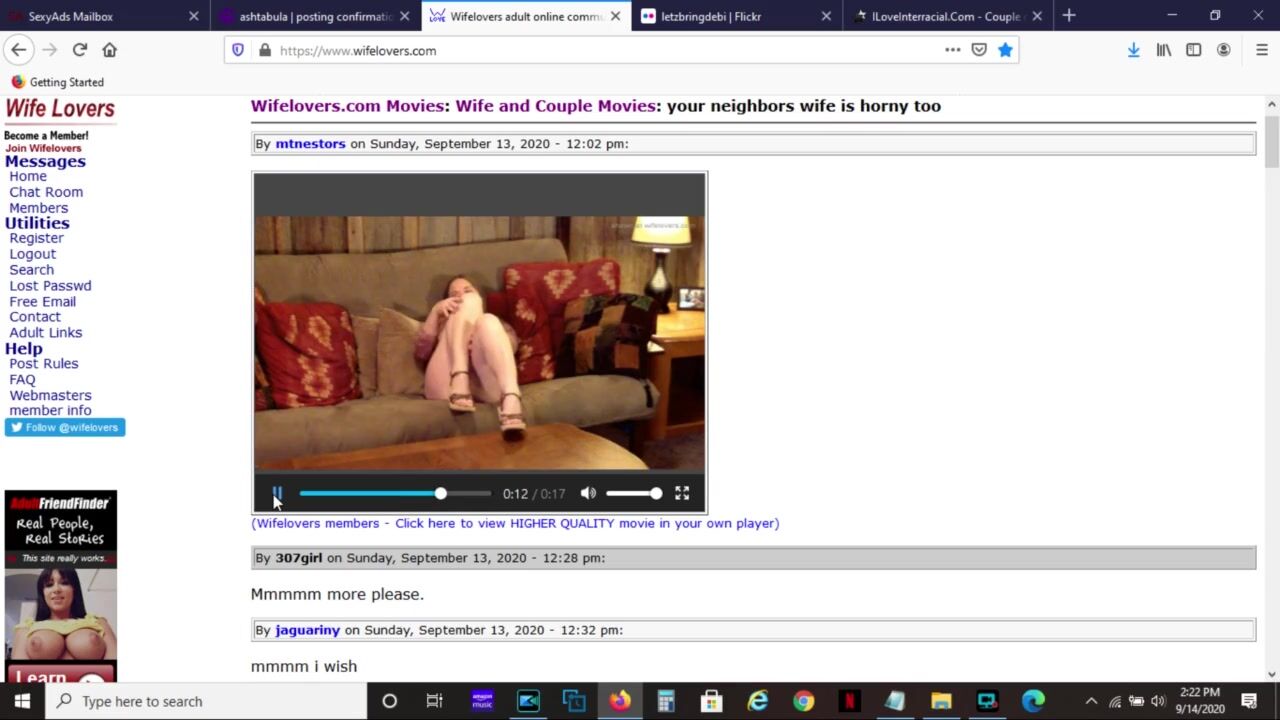Image resolution: width=1280 pixels, height=720 pixels.
Task: Toggle fullscreen on the video player
Action: pyautogui.click(x=682, y=493)
